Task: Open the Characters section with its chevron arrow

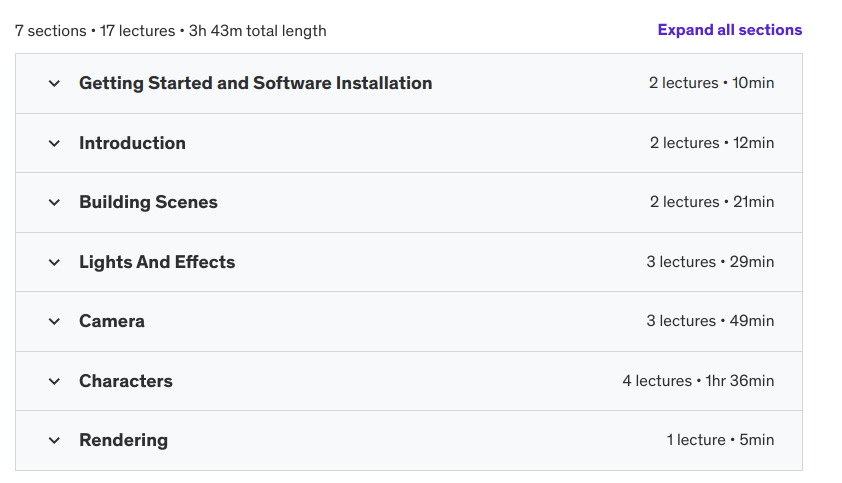Action: tap(55, 381)
